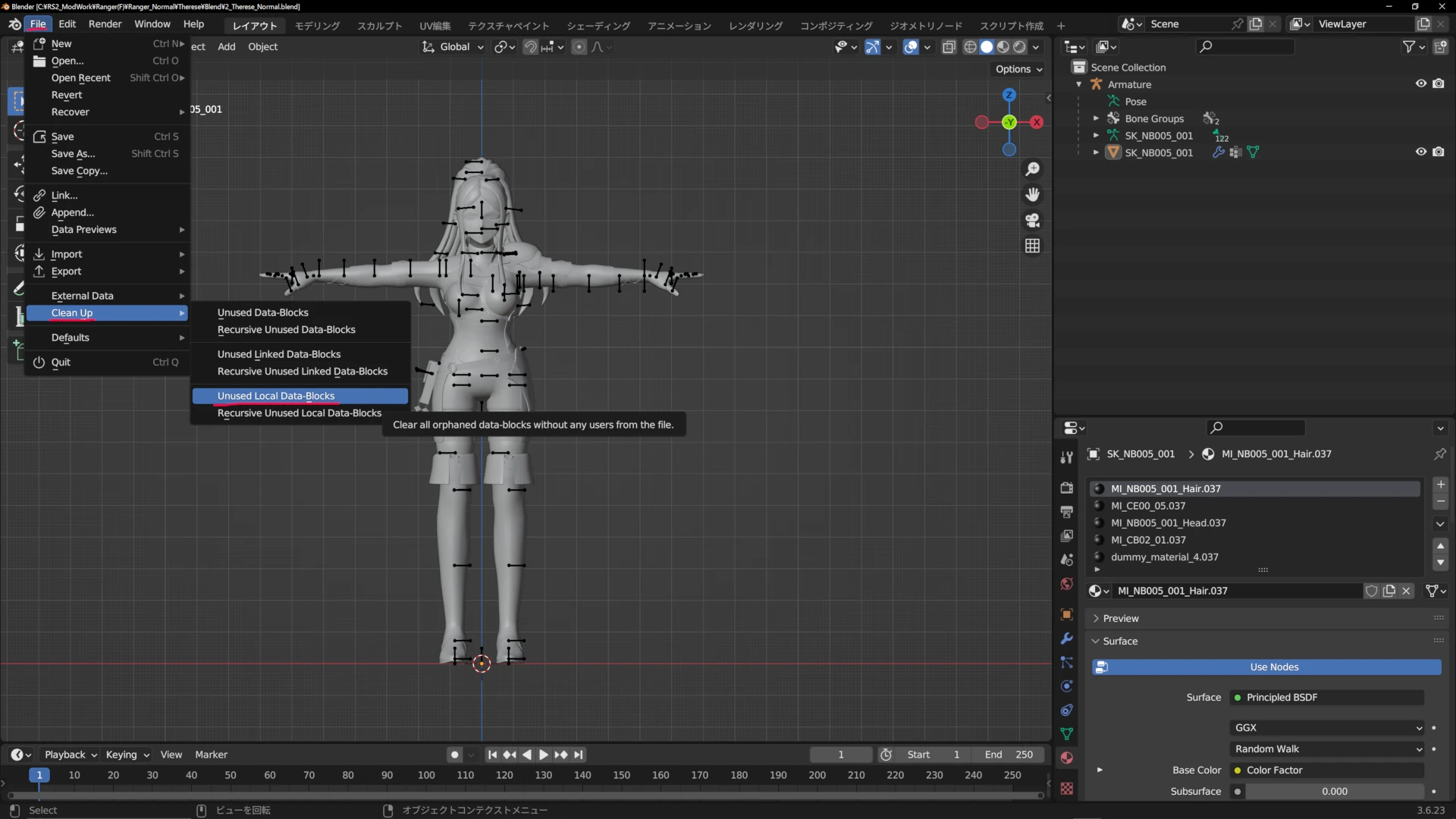Open the Export submenu
The width and height of the screenshot is (1456, 819).
click(x=107, y=271)
